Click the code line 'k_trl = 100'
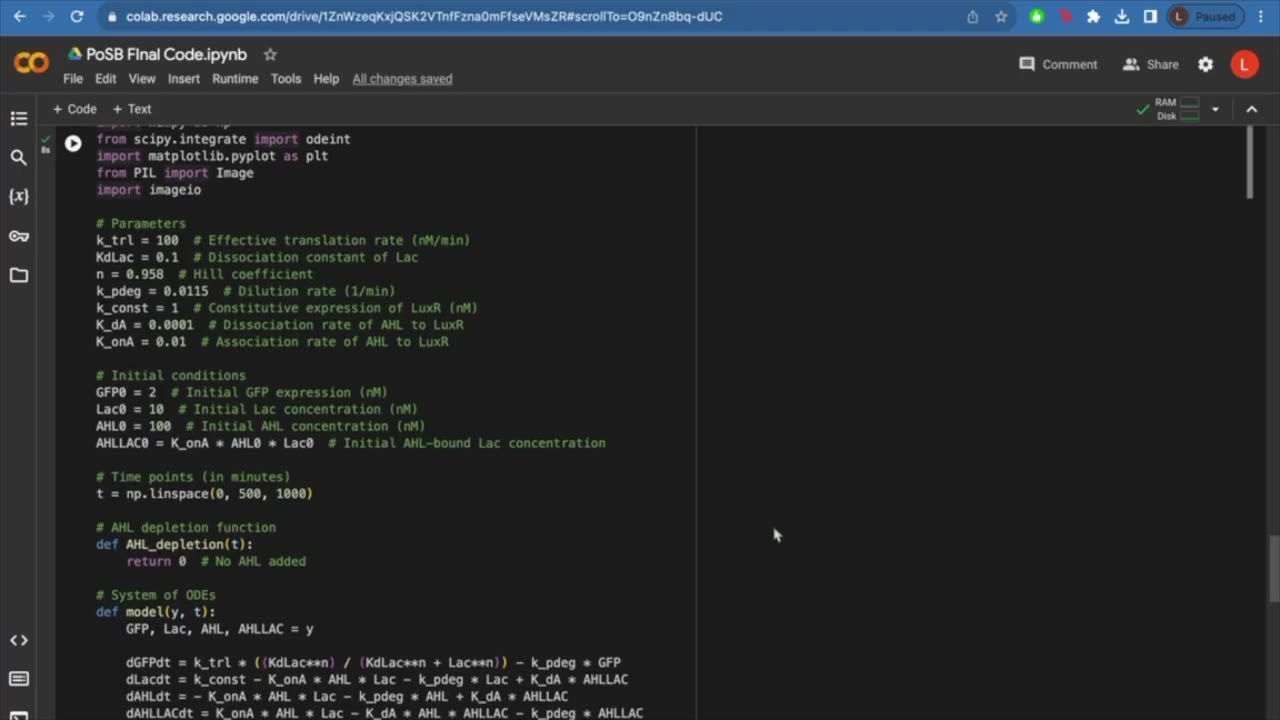The height and width of the screenshot is (720, 1280). click(x=137, y=240)
